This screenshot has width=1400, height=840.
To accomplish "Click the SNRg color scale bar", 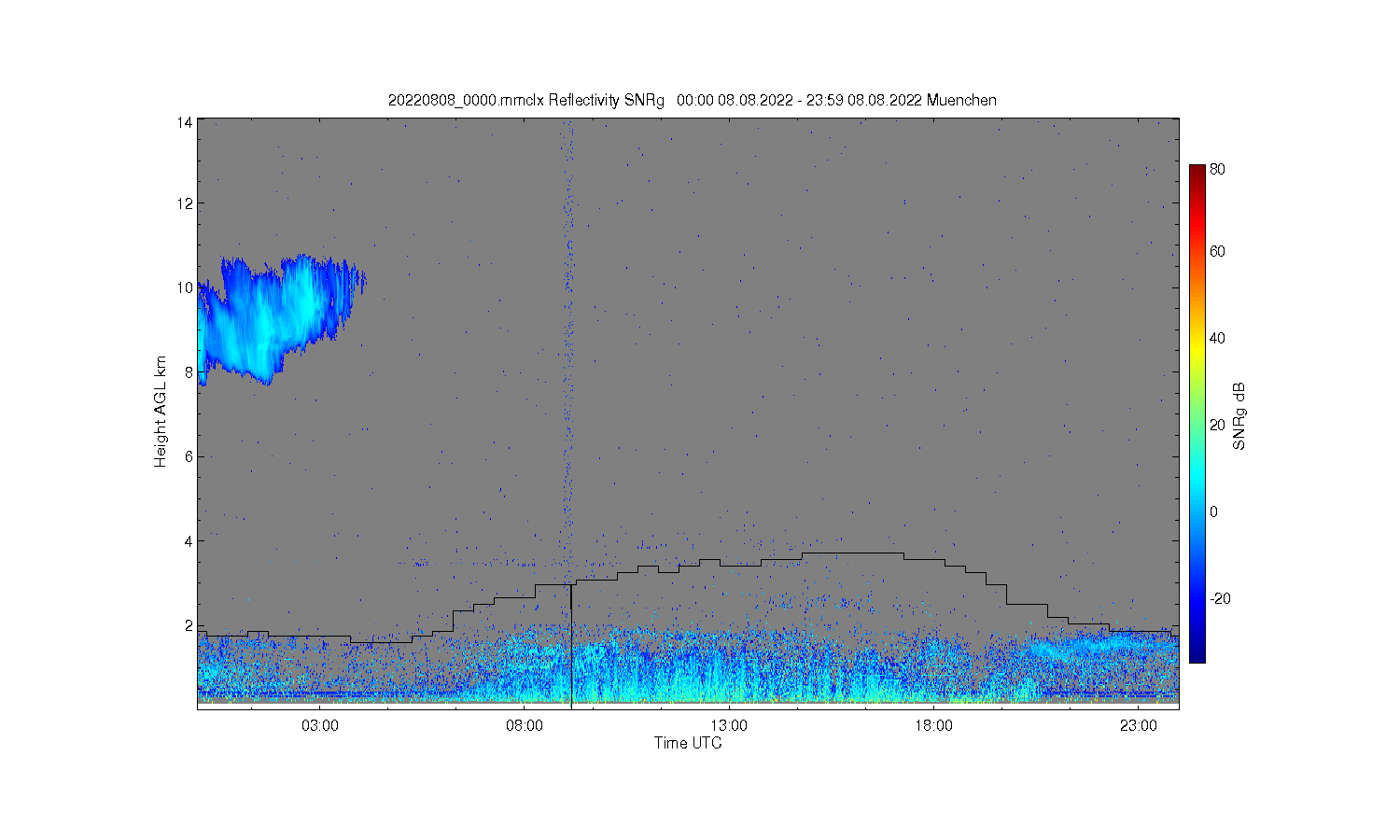I will point(1197,413).
